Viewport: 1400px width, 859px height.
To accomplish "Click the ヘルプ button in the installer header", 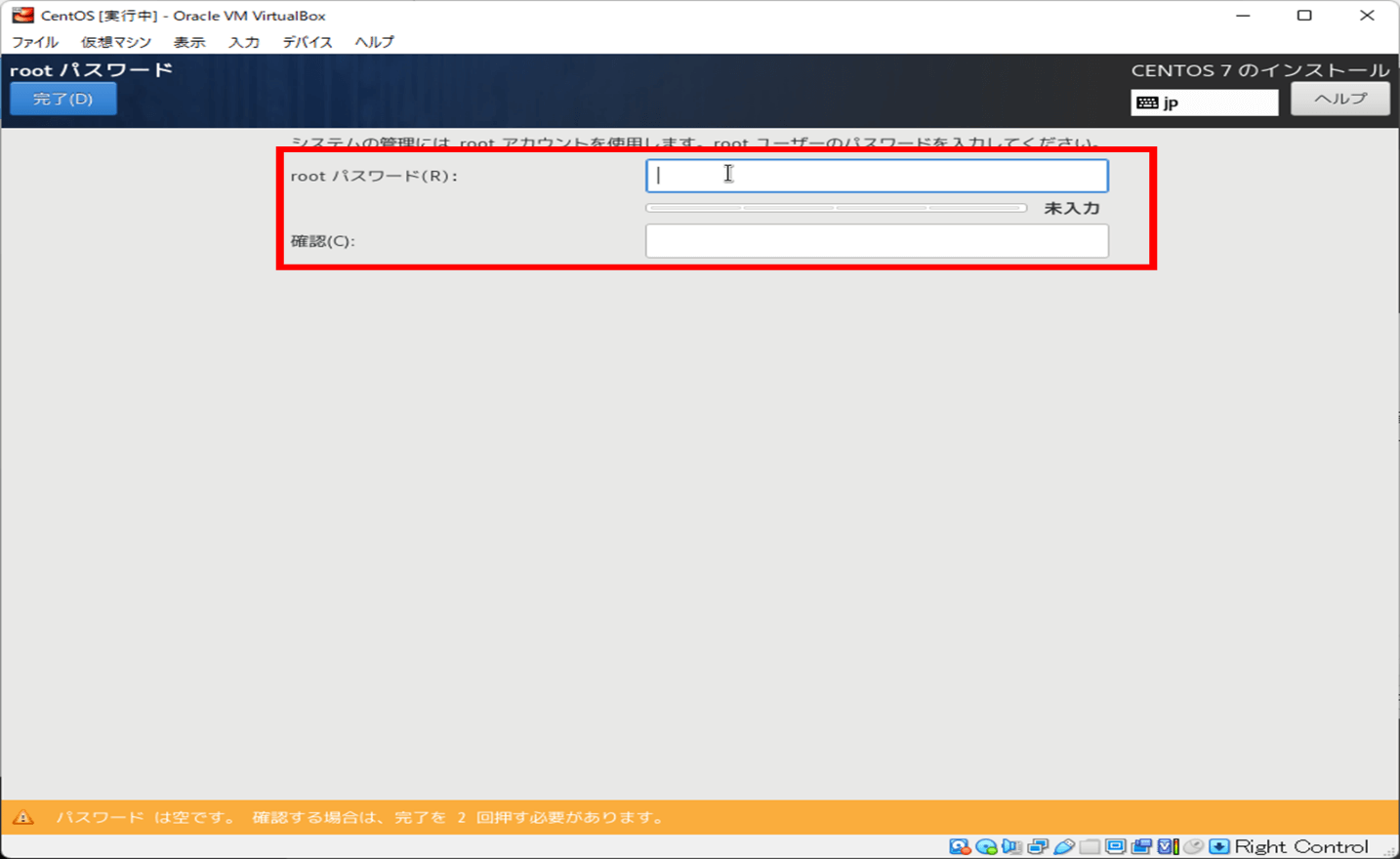I will click(x=1340, y=99).
